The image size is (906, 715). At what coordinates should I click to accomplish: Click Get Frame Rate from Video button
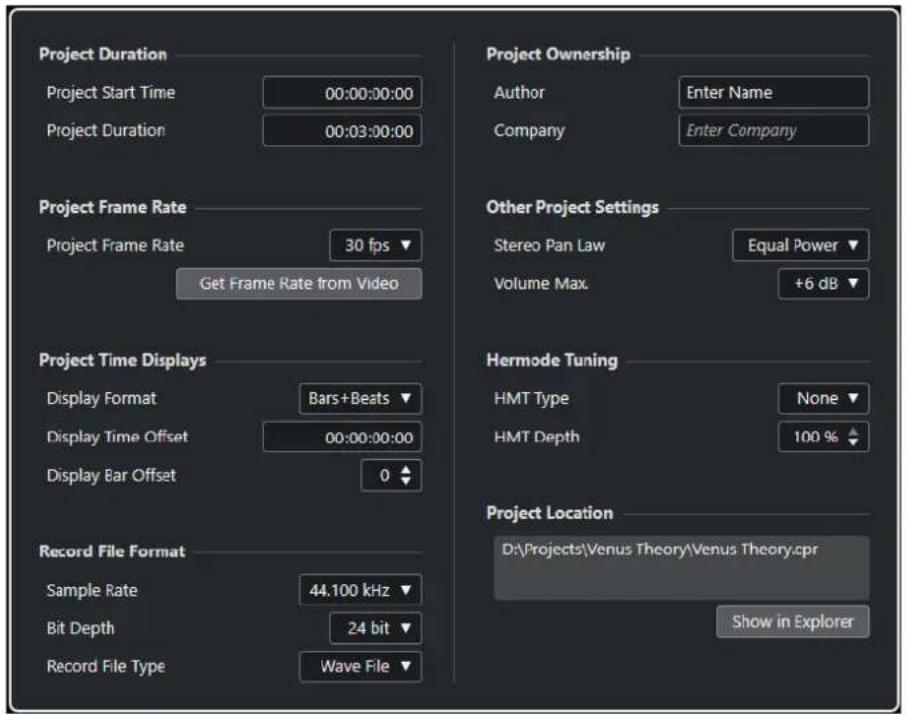(299, 284)
